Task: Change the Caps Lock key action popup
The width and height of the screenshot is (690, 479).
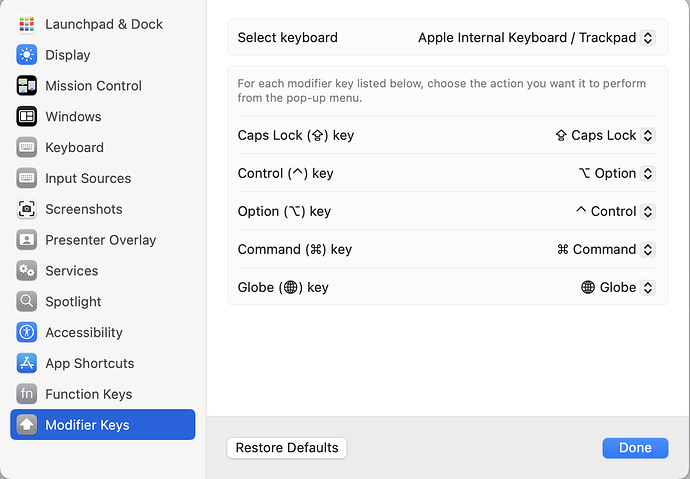Action: coord(604,135)
